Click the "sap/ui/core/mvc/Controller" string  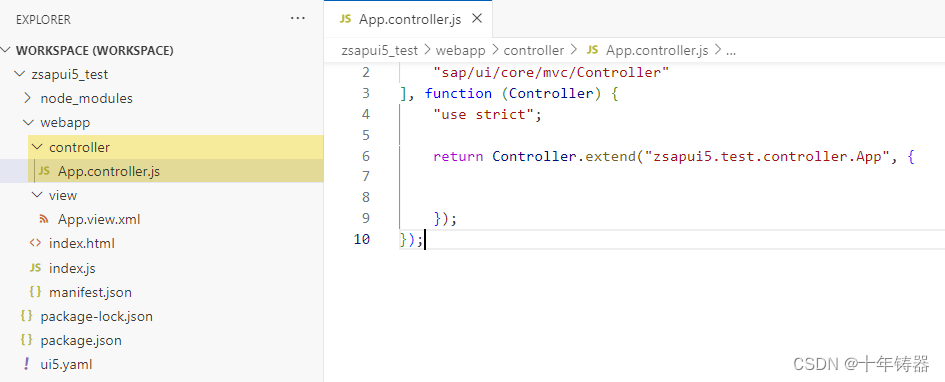pyautogui.click(x=551, y=73)
